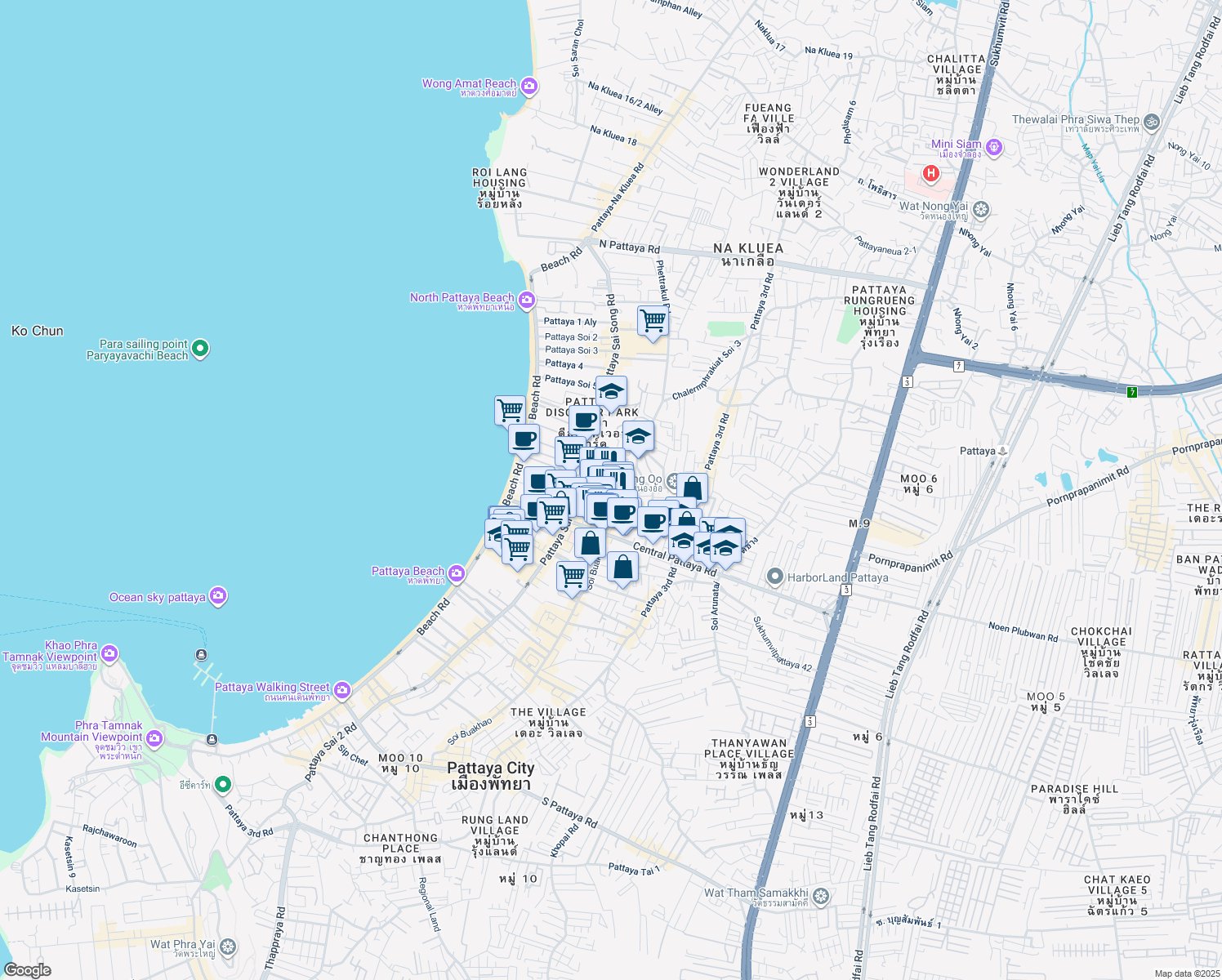The image size is (1222, 980).
Task: Open the Wat Tham Samakkhi temple marker
Action: [x=821, y=897]
